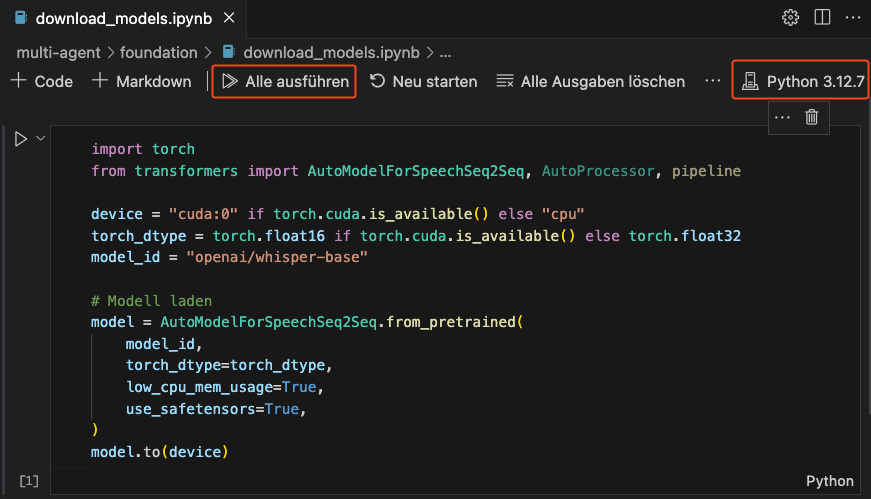This screenshot has height=499, width=871.
Task: Change cell language via Python label
Action: 830,481
